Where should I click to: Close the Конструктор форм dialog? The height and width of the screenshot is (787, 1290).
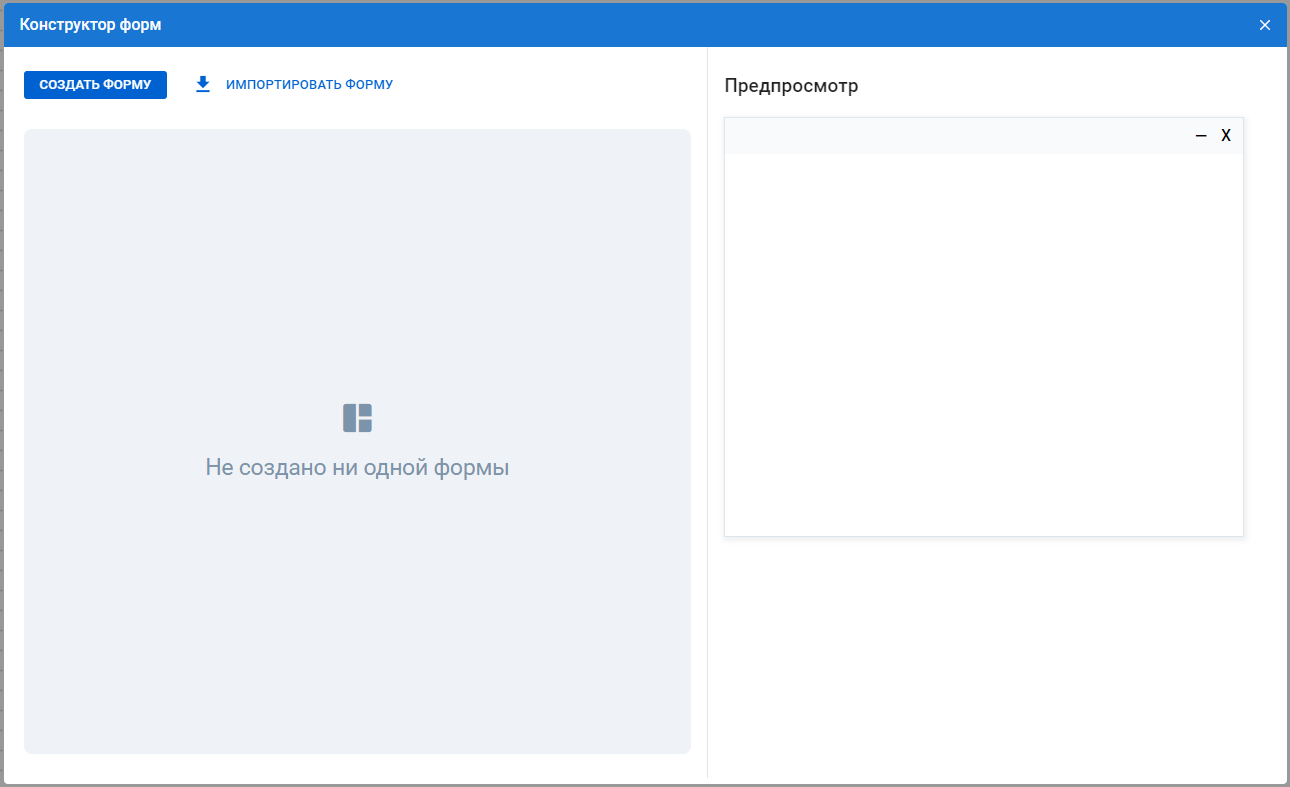(x=1265, y=25)
